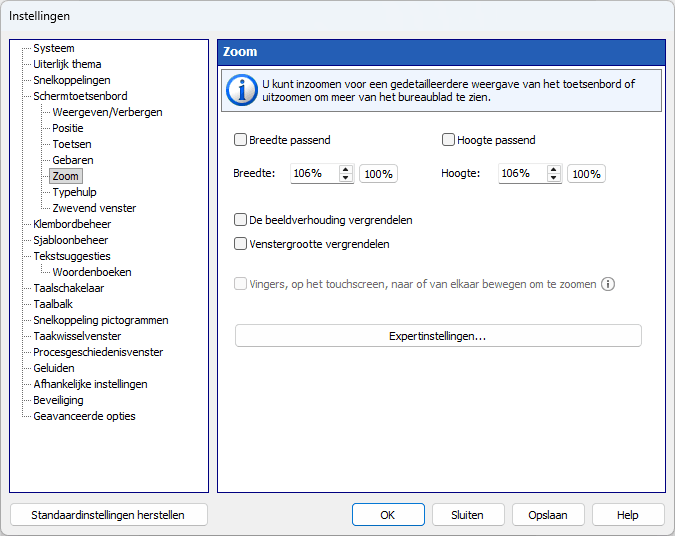675x536 pixels.
Task: Open Help from the bottom buttons
Action: click(628, 515)
